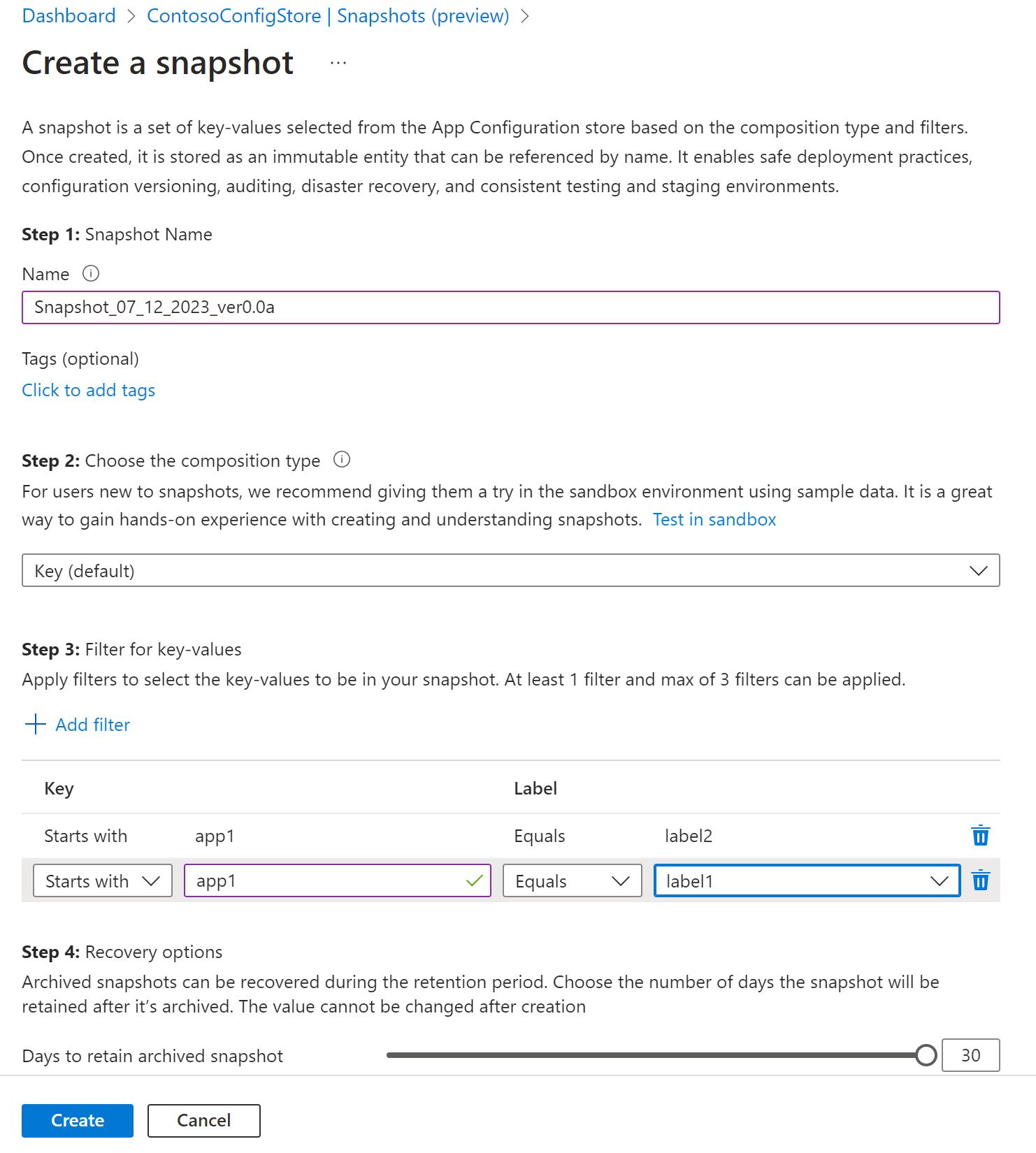Viewport: 1036px width, 1153px height.
Task: Click the info icon beside Name
Action: [x=91, y=273]
